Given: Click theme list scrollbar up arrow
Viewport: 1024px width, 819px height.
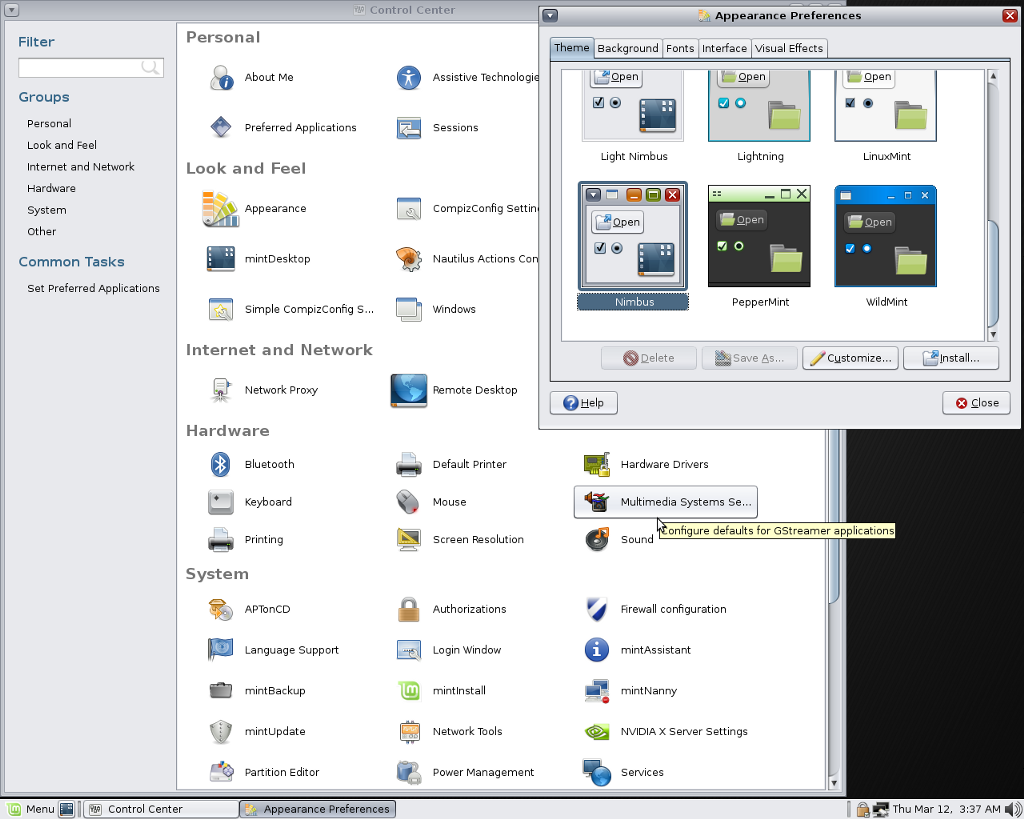Looking at the screenshot, I should [993, 76].
